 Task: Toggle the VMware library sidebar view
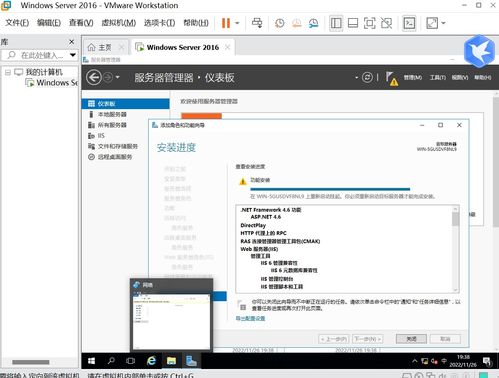pyautogui.click(x=336, y=23)
